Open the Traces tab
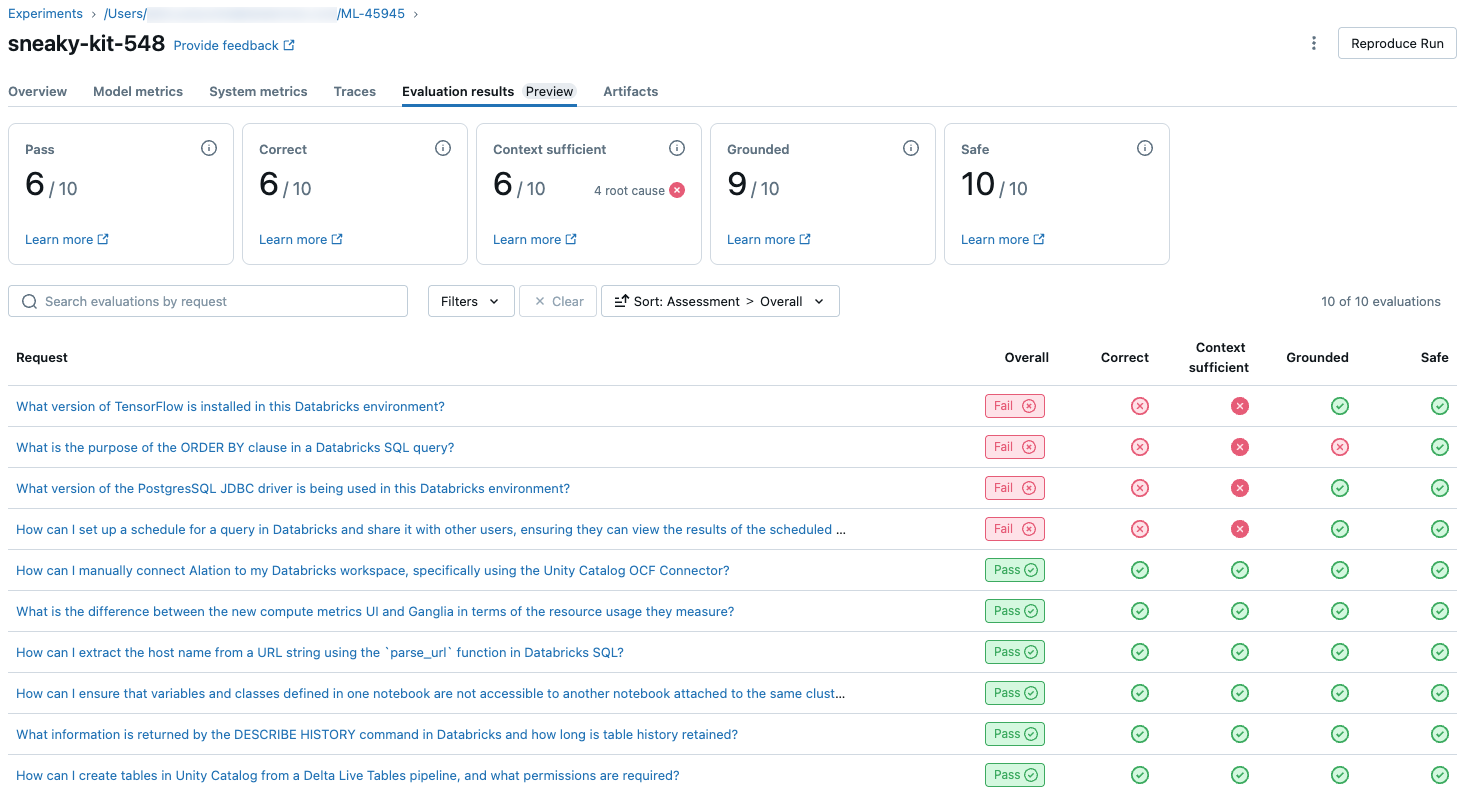The width and height of the screenshot is (1462, 795). 355,91
